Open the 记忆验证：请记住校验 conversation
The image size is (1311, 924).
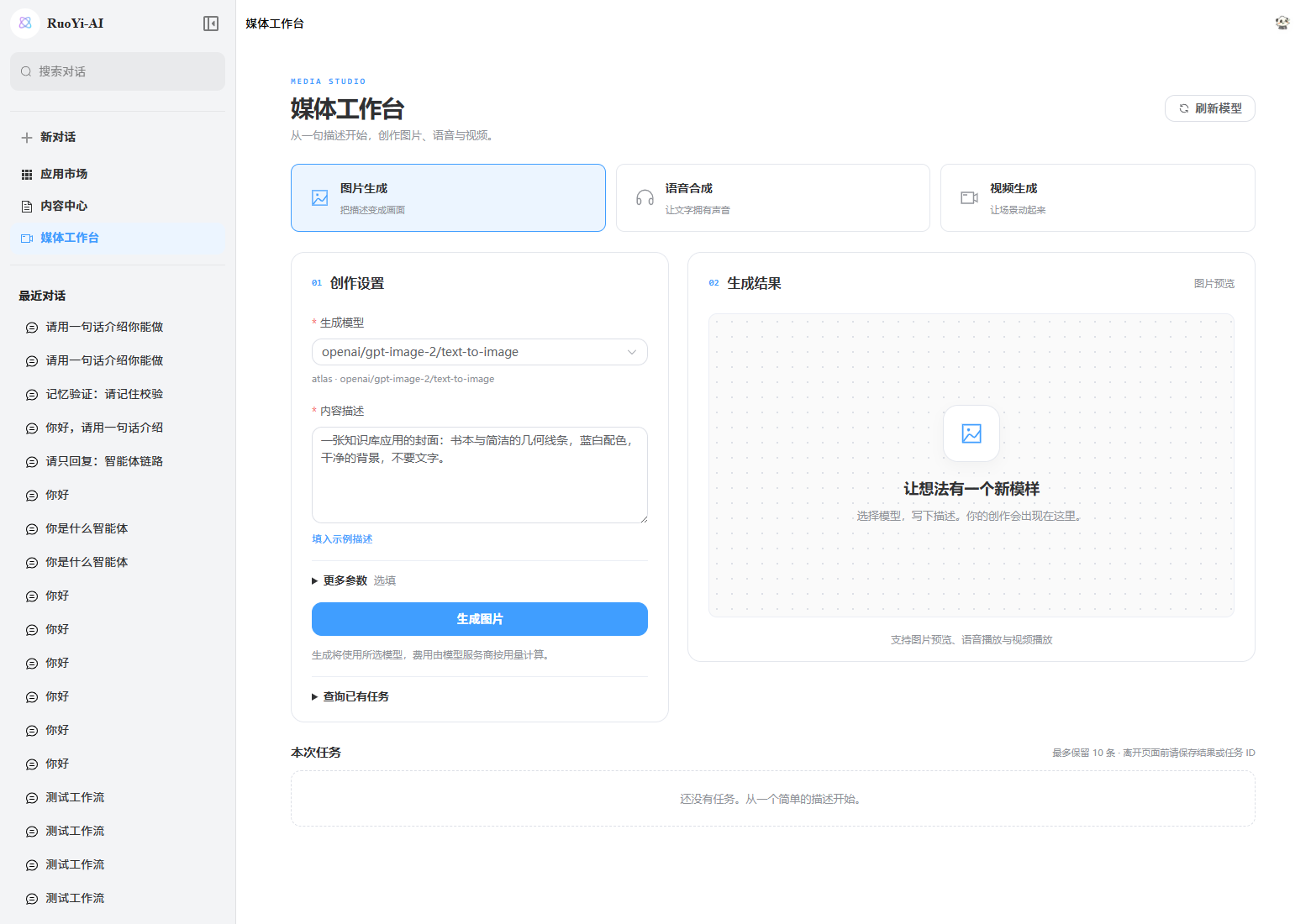coord(118,394)
